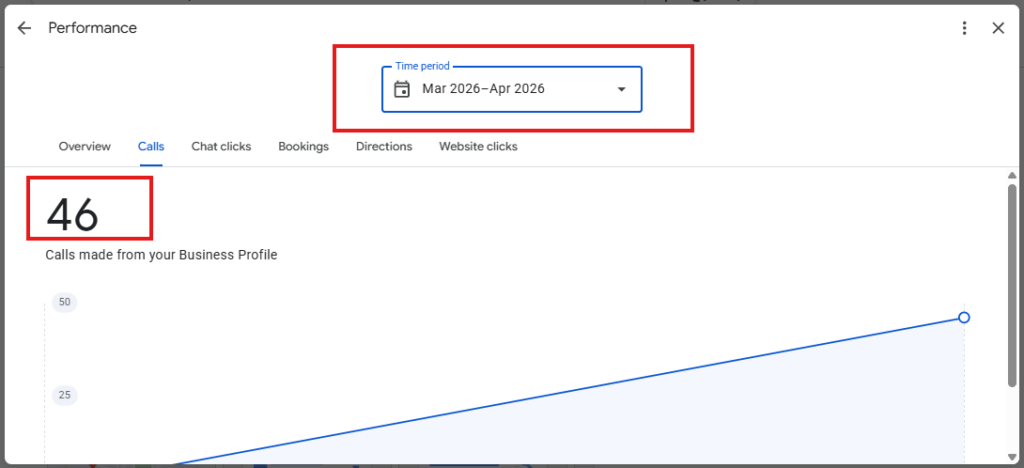Click the calendar icon in Time period

coord(402,89)
